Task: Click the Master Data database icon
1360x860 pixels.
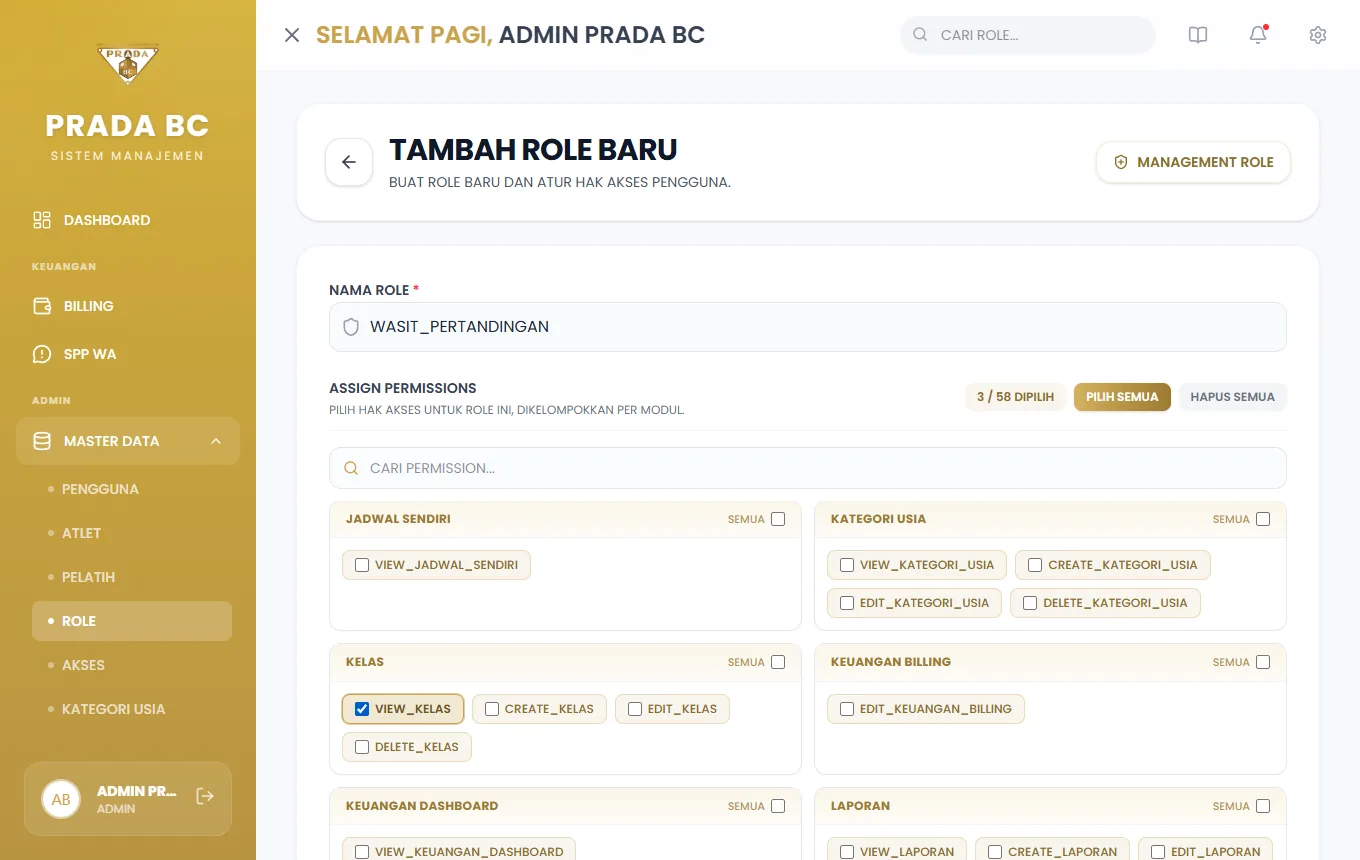Action: [x=42, y=441]
